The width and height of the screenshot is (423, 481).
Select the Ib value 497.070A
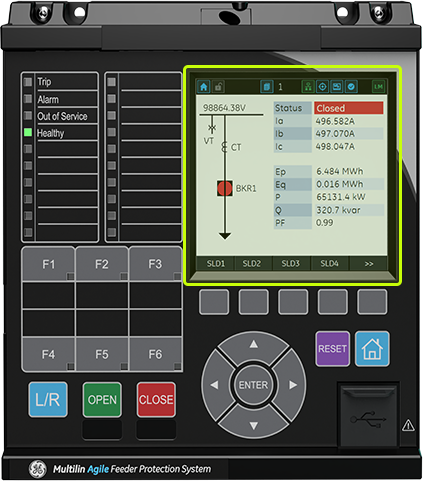(x=335, y=134)
